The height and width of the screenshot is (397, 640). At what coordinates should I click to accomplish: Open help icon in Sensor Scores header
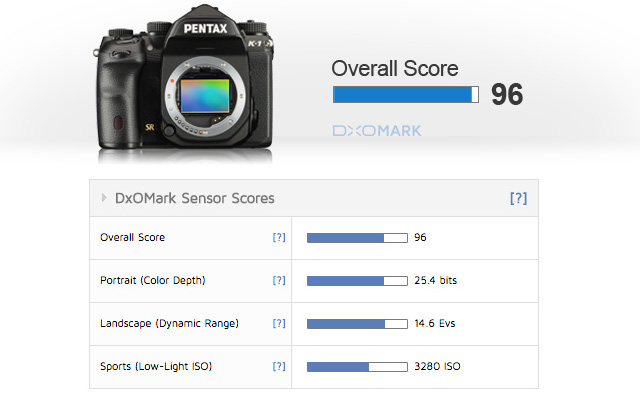click(x=518, y=198)
